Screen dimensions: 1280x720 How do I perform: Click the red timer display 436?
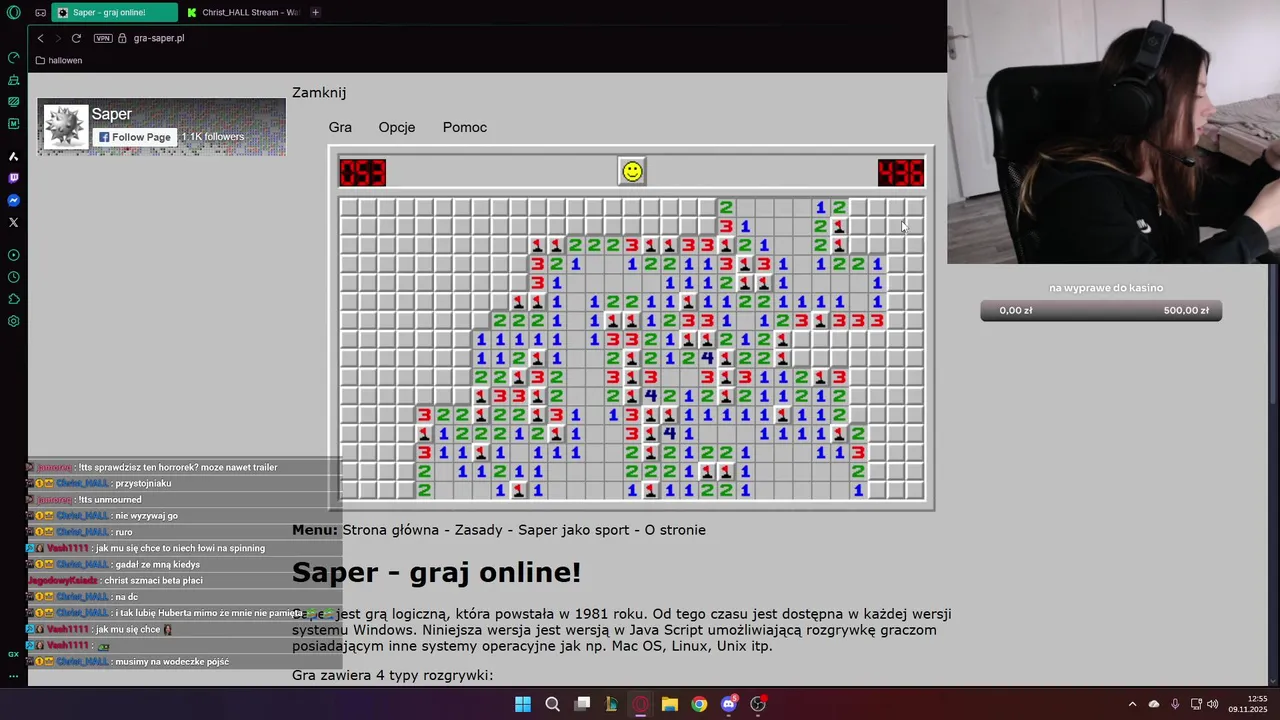pyautogui.click(x=900, y=172)
